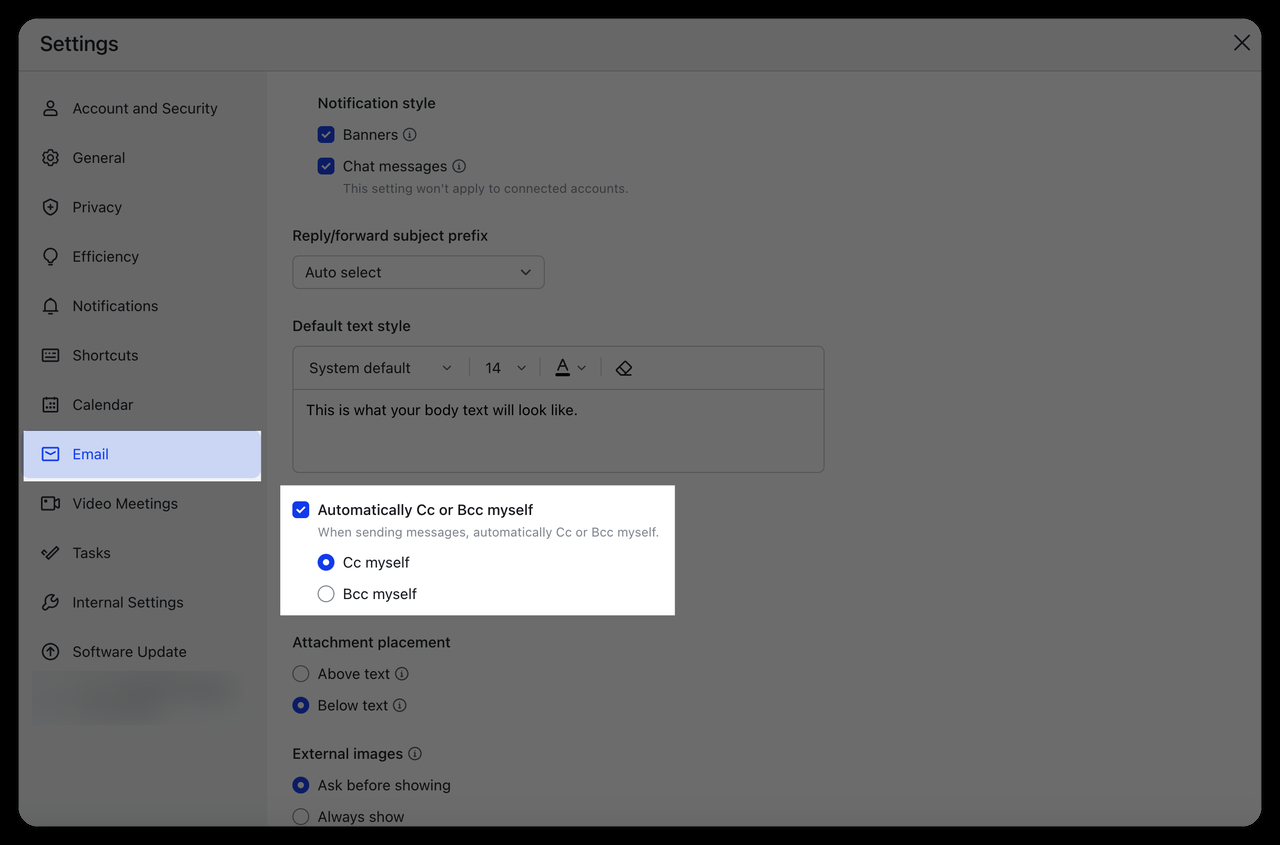The image size is (1280, 845).
Task: Click the Attachment placement heading
Action: [371, 642]
